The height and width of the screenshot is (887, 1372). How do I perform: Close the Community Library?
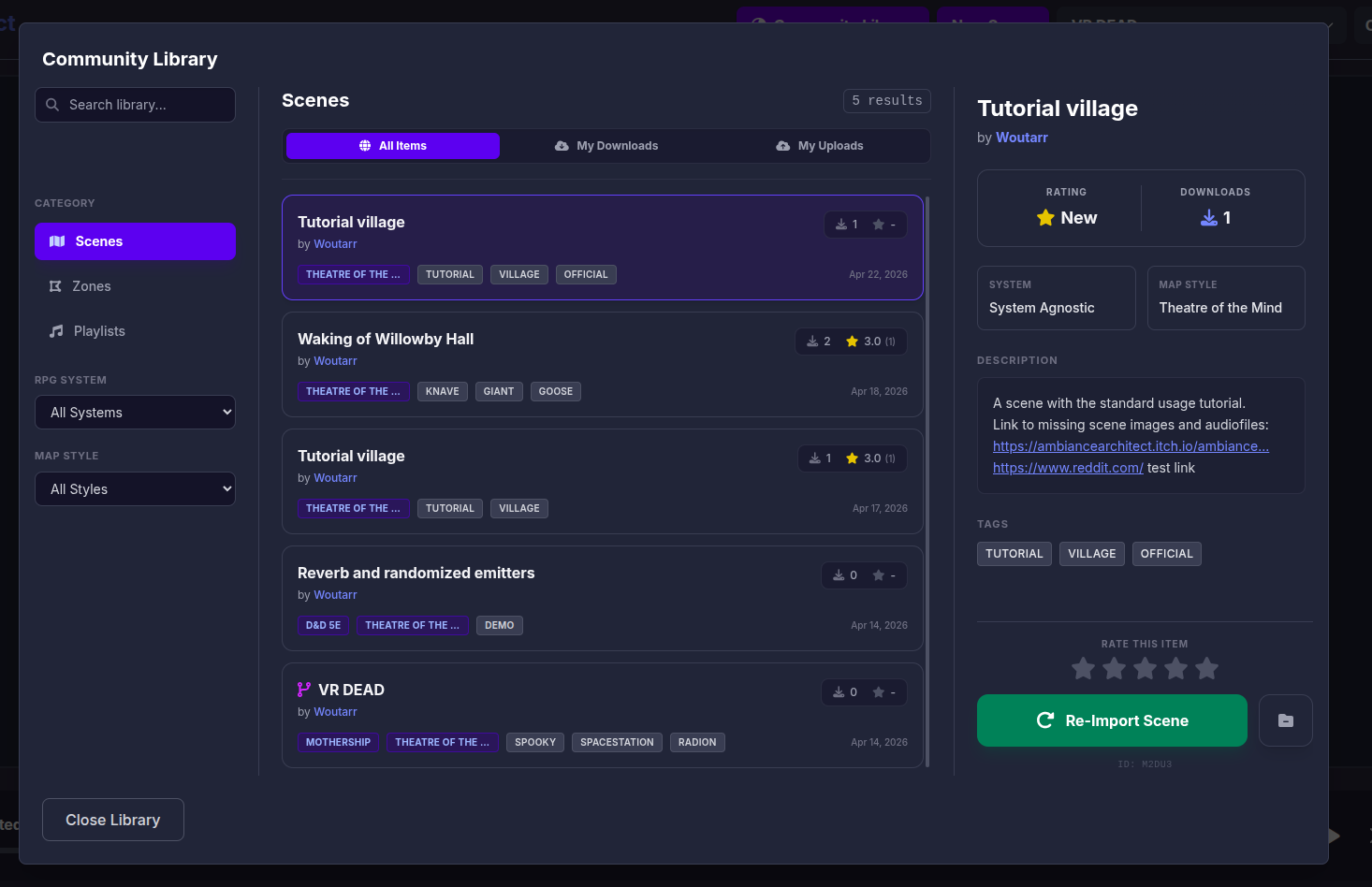pyautogui.click(x=112, y=820)
